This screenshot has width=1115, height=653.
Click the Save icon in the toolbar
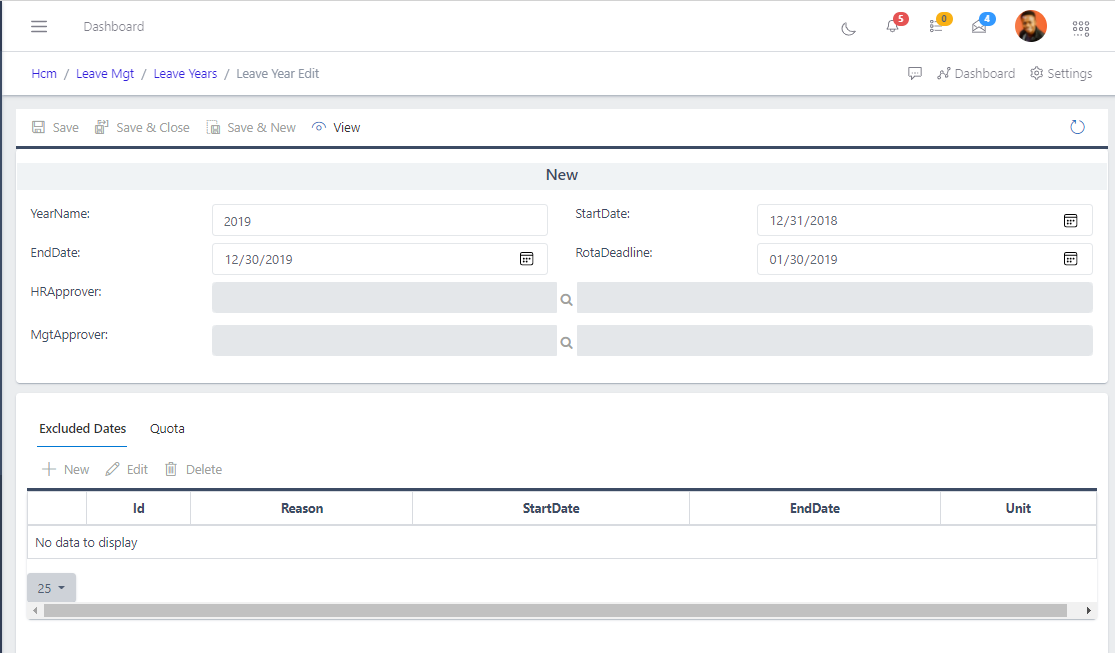(x=38, y=127)
